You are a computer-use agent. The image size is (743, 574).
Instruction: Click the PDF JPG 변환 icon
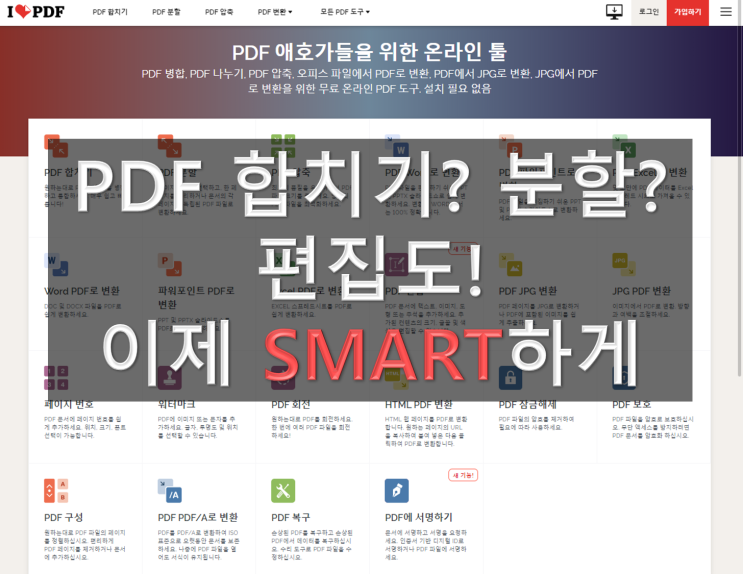510,264
